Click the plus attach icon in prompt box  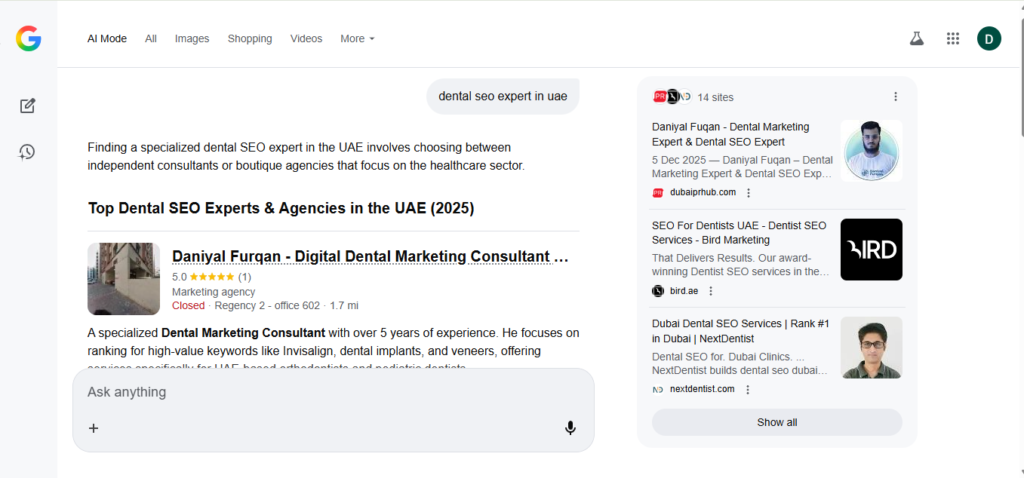coord(93,428)
